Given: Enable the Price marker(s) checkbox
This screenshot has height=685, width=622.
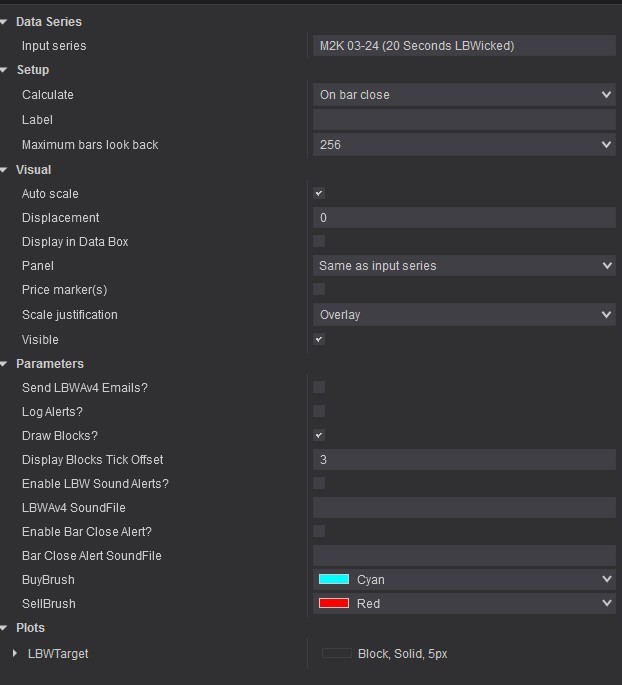Looking at the screenshot, I should (x=319, y=289).
